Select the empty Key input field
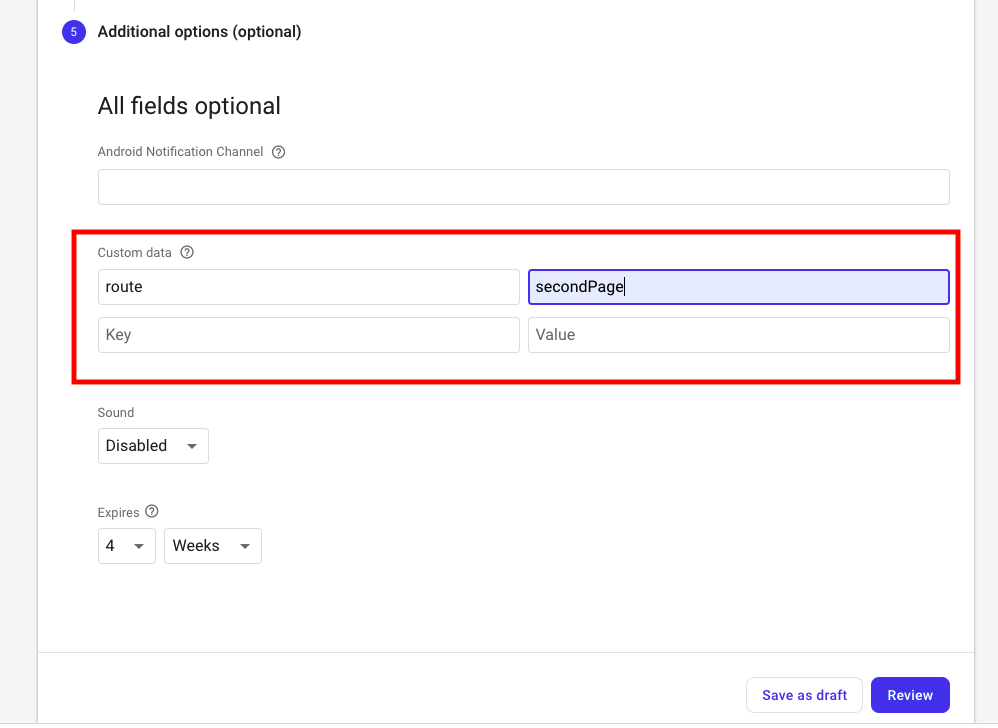 [x=308, y=335]
